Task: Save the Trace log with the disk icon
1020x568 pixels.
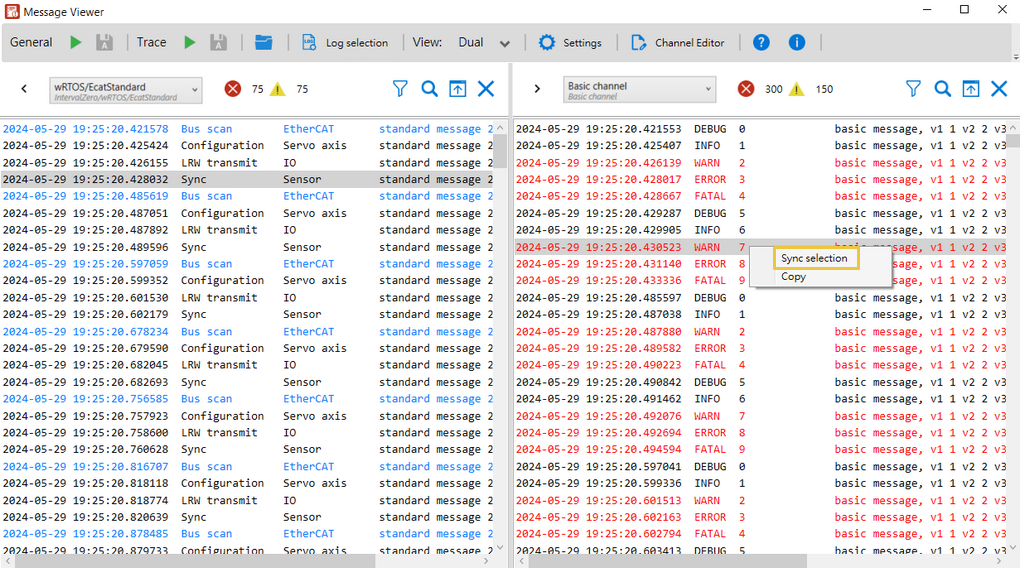Action: click(218, 43)
